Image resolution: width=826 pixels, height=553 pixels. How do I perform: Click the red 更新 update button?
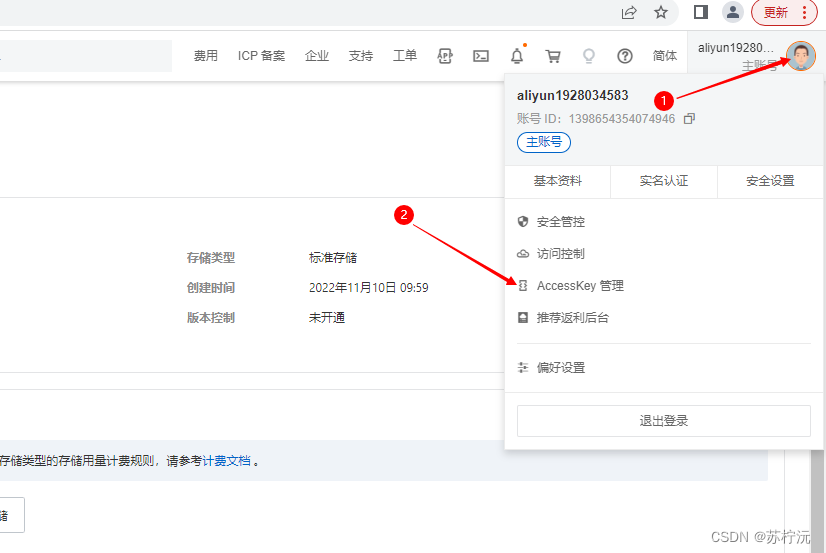point(784,12)
